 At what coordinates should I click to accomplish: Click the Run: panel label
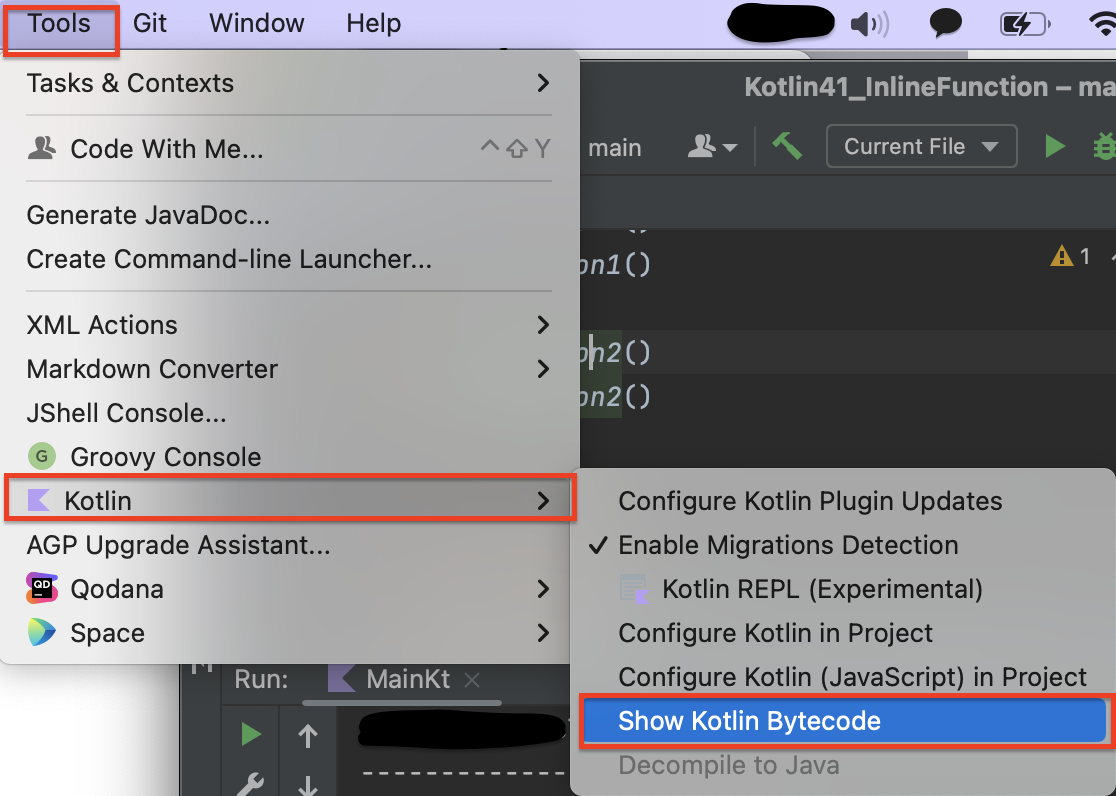261,679
